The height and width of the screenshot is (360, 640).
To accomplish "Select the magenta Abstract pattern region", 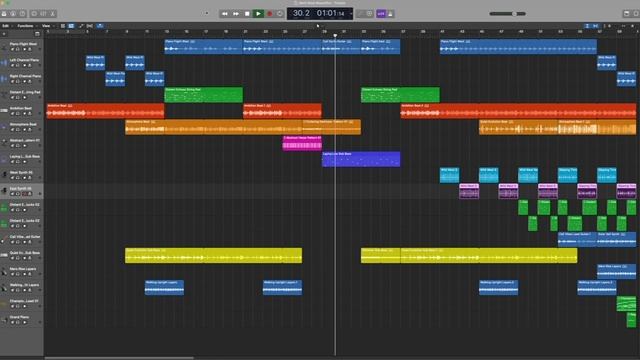I will coord(302,143).
